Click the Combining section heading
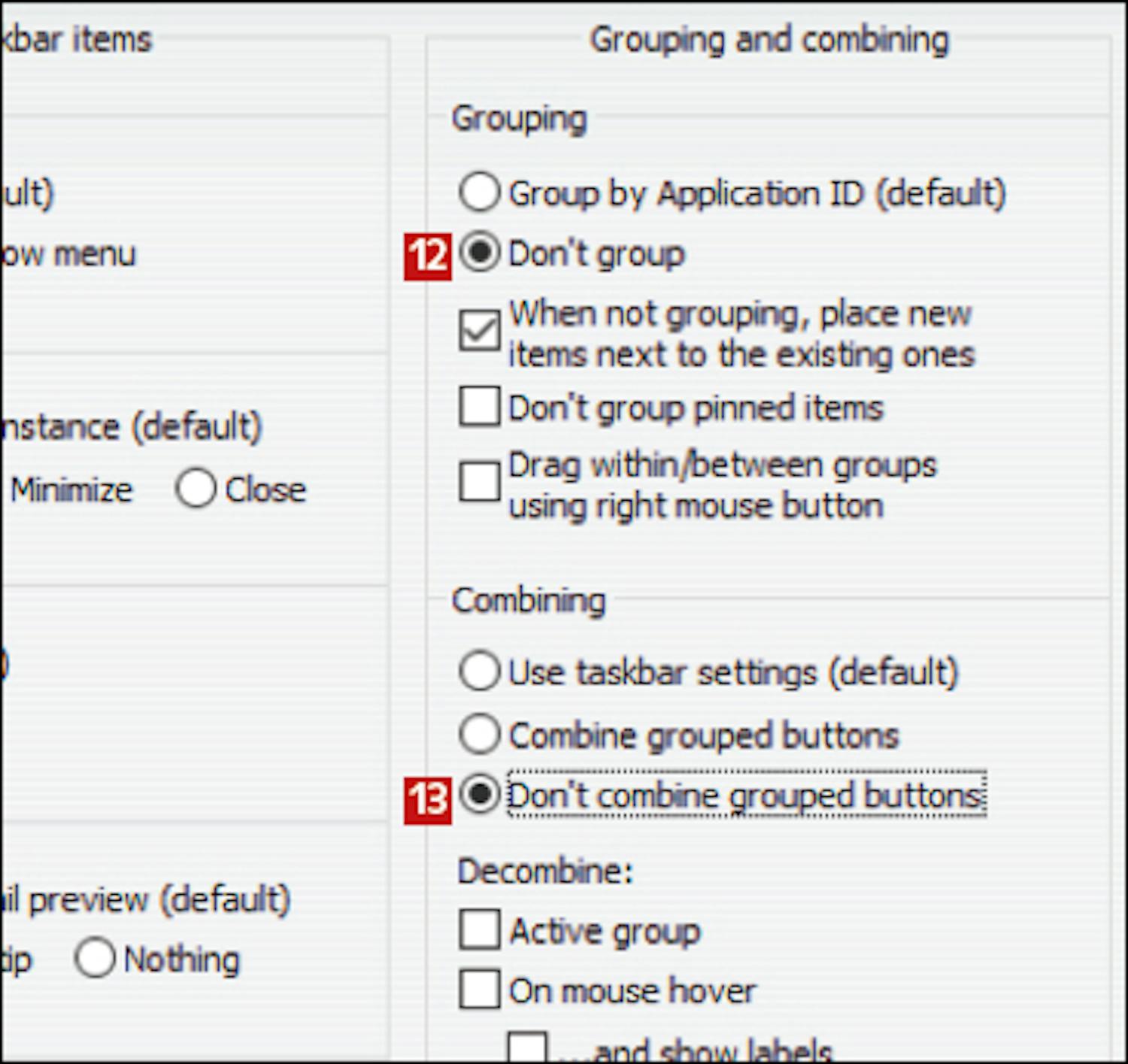This screenshot has height=1064, width=1128. pos(529,601)
